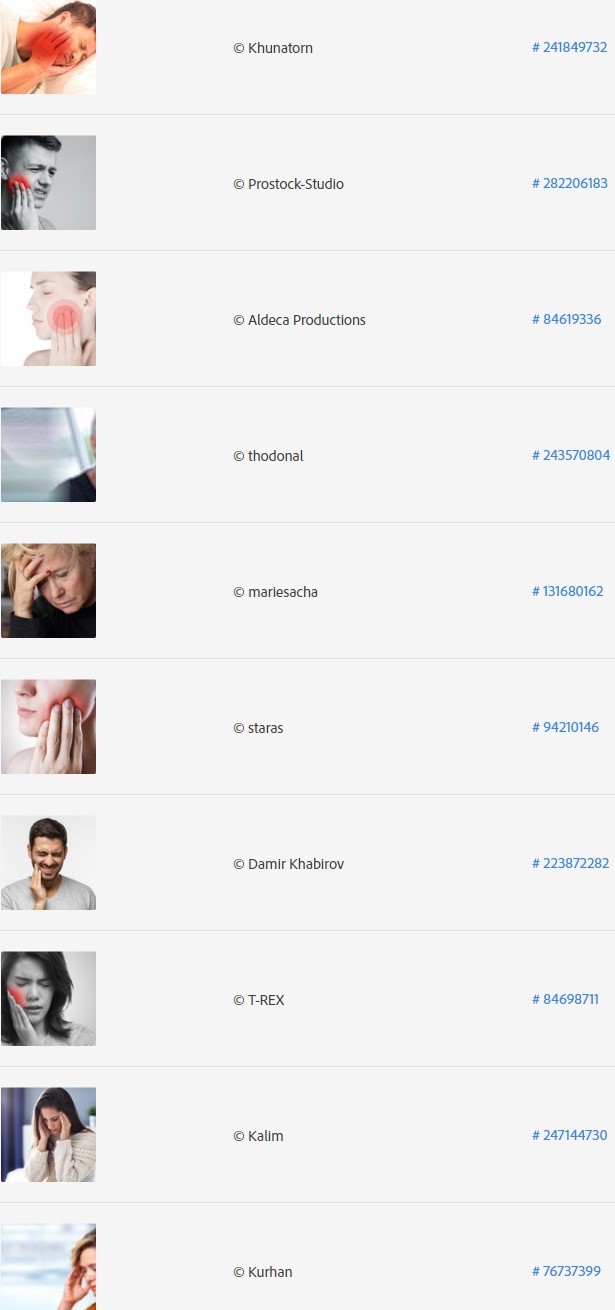Open image link # 247144730
This screenshot has width=615, height=1310.
pos(569,1135)
